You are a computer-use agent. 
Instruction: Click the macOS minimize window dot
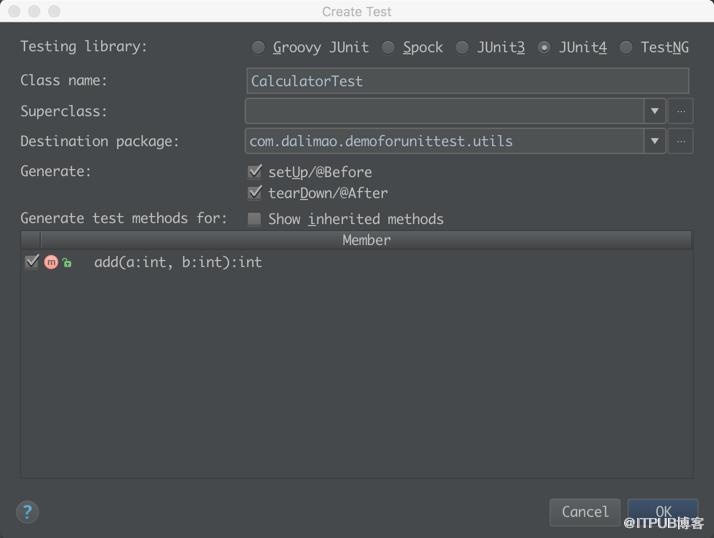[x=34, y=11]
